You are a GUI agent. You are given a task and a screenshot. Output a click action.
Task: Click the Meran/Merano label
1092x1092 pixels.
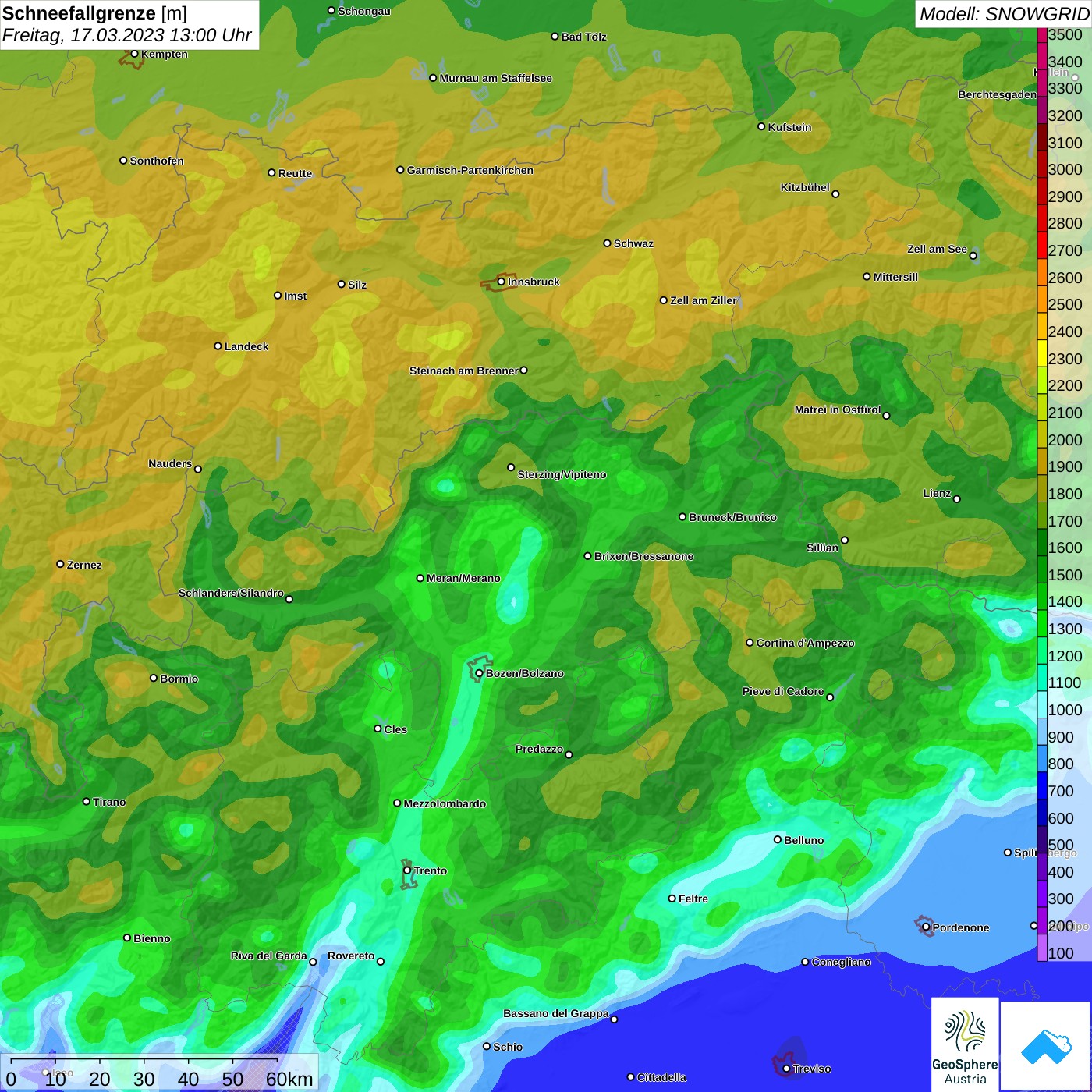[463, 578]
